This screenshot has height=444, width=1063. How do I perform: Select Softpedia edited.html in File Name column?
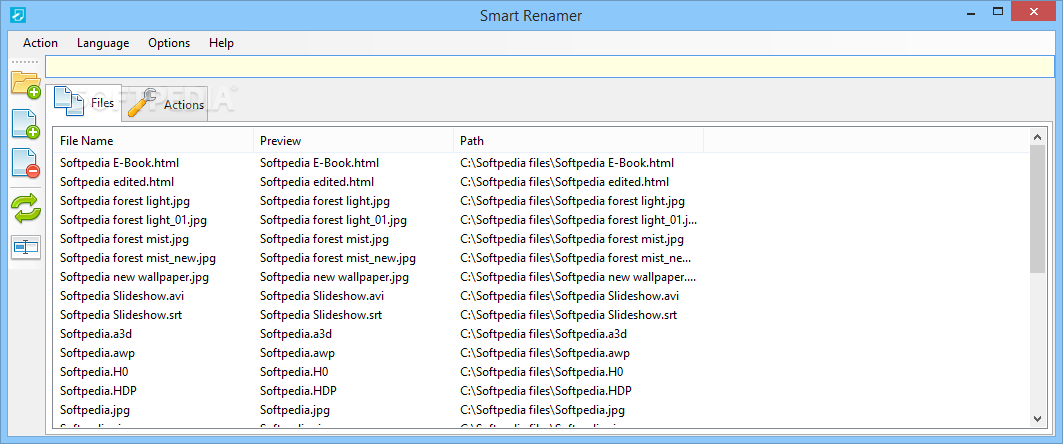tap(117, 182)
